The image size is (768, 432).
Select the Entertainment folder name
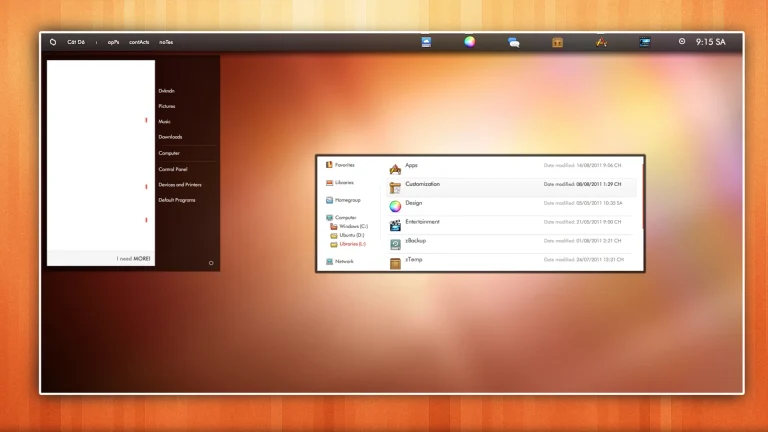click(422, 222)
